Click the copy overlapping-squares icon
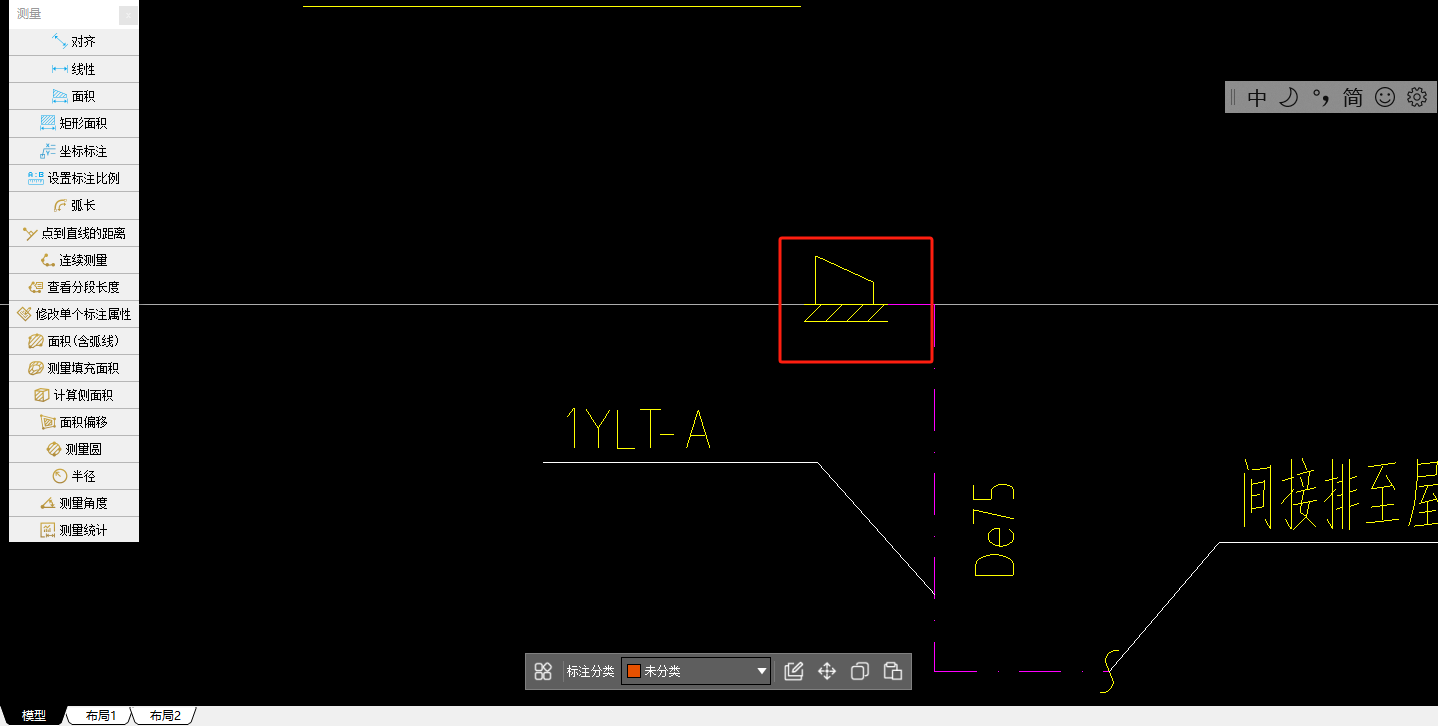Screen dimensions: 1438x726 click(x=860, y=671)
